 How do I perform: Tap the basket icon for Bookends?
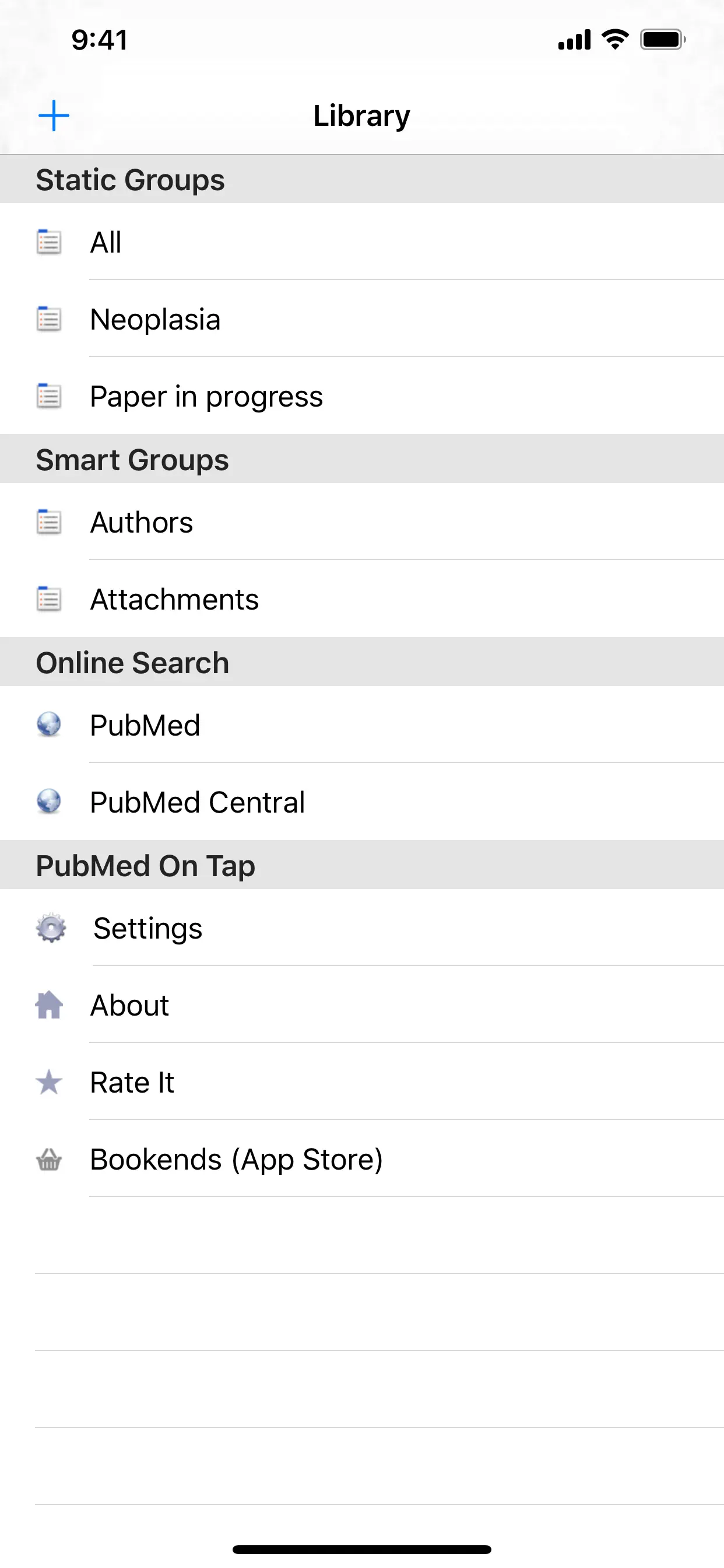click(48, 1160)
